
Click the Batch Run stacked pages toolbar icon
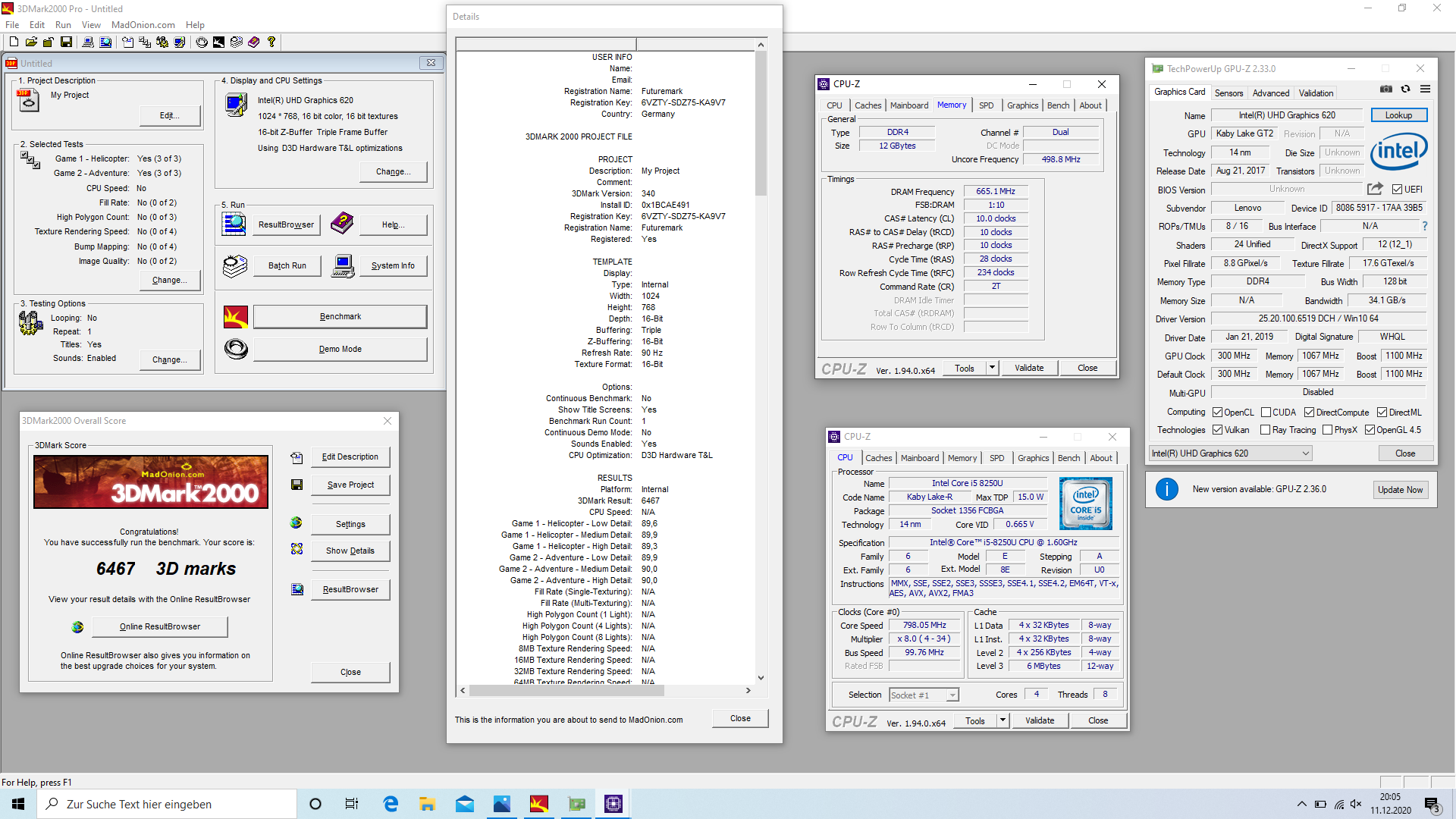[x=236, y=42]
